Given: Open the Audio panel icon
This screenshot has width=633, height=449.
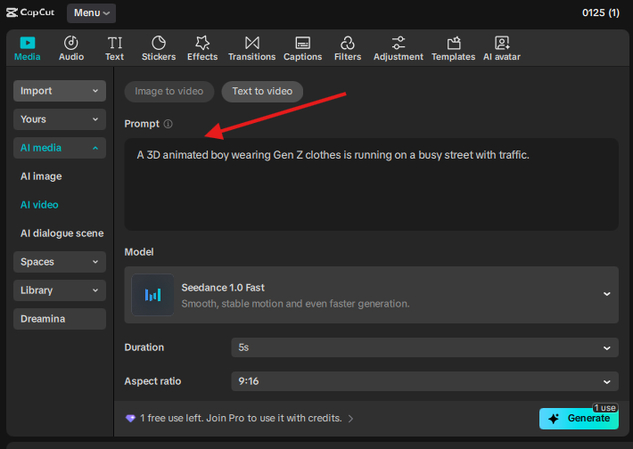Looking at the screenshot, I should pos(71,48).
